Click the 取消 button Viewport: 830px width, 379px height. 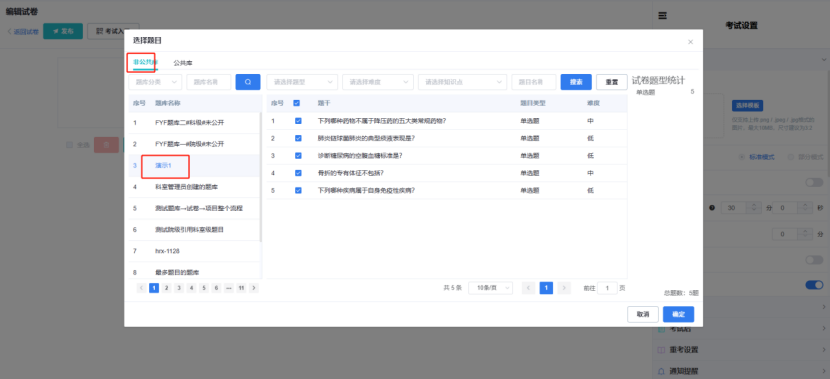(643, 314)
